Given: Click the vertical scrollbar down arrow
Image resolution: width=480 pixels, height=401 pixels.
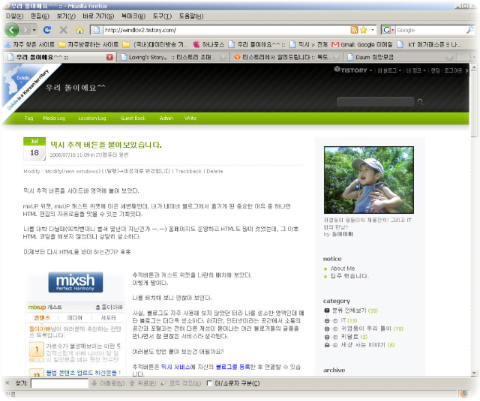Looking at the screenshot, I should coord(474,373).
